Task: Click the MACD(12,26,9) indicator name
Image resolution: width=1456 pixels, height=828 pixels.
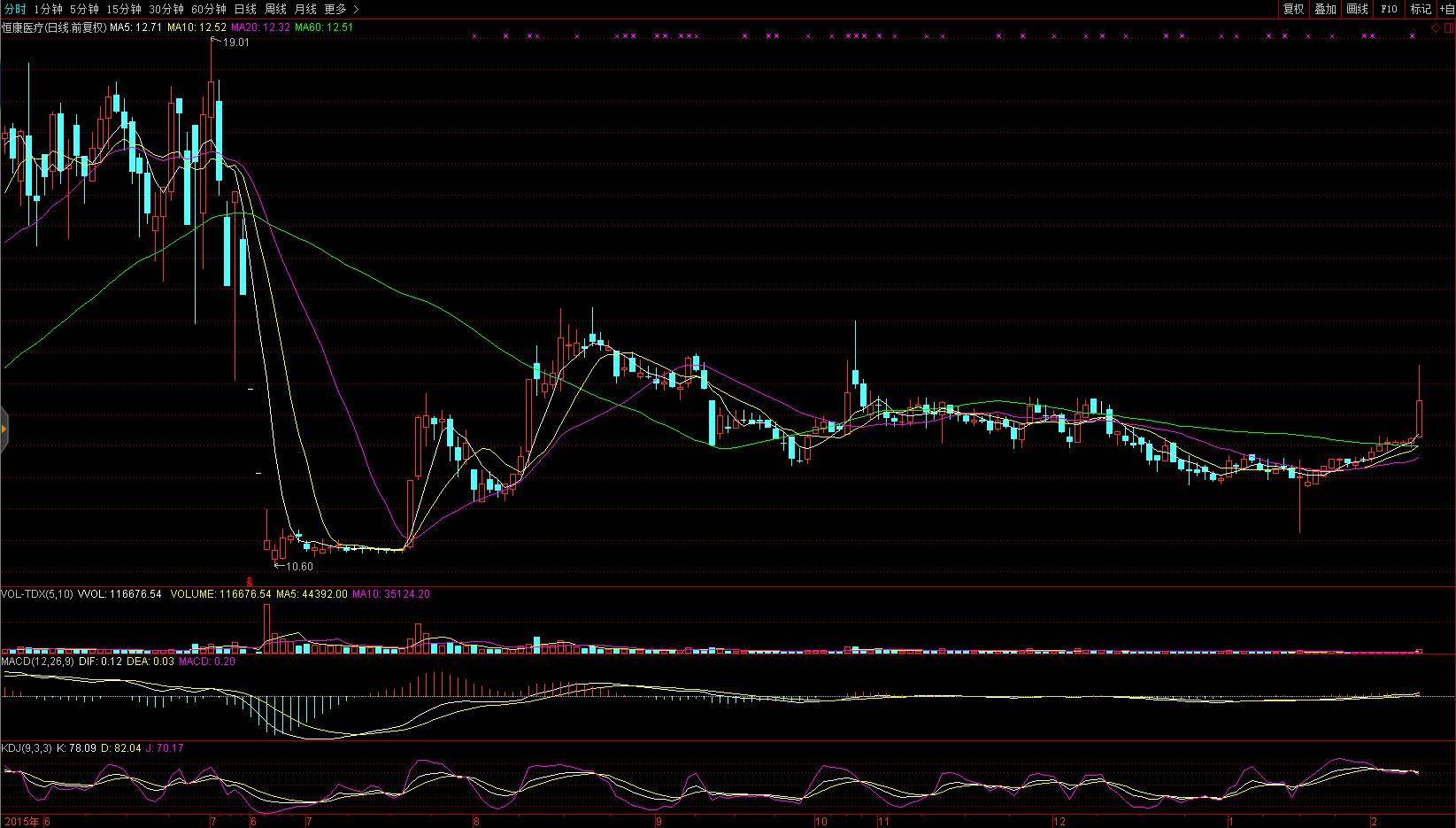Action: (38, 662)
